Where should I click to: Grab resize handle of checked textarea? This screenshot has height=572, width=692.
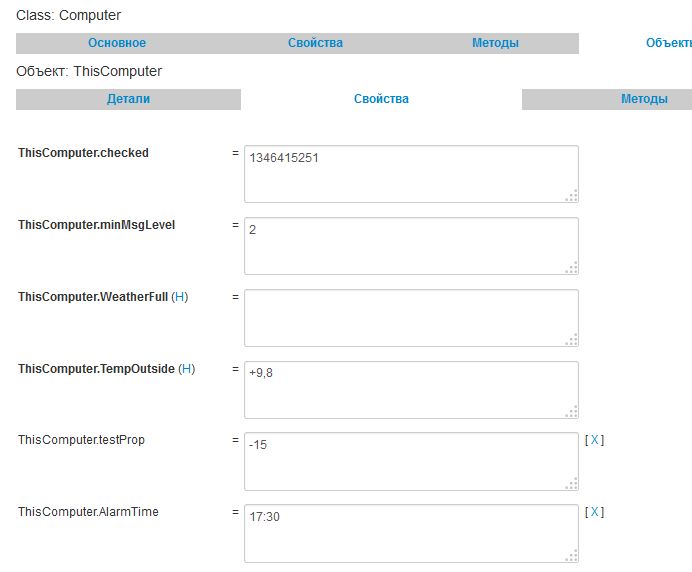pos(572,196)
